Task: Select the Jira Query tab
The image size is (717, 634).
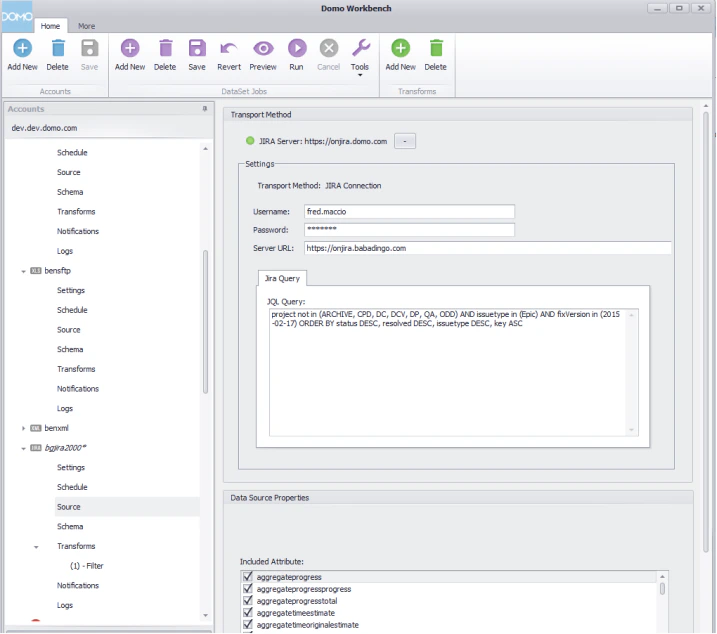Action: tap(282, 278)
